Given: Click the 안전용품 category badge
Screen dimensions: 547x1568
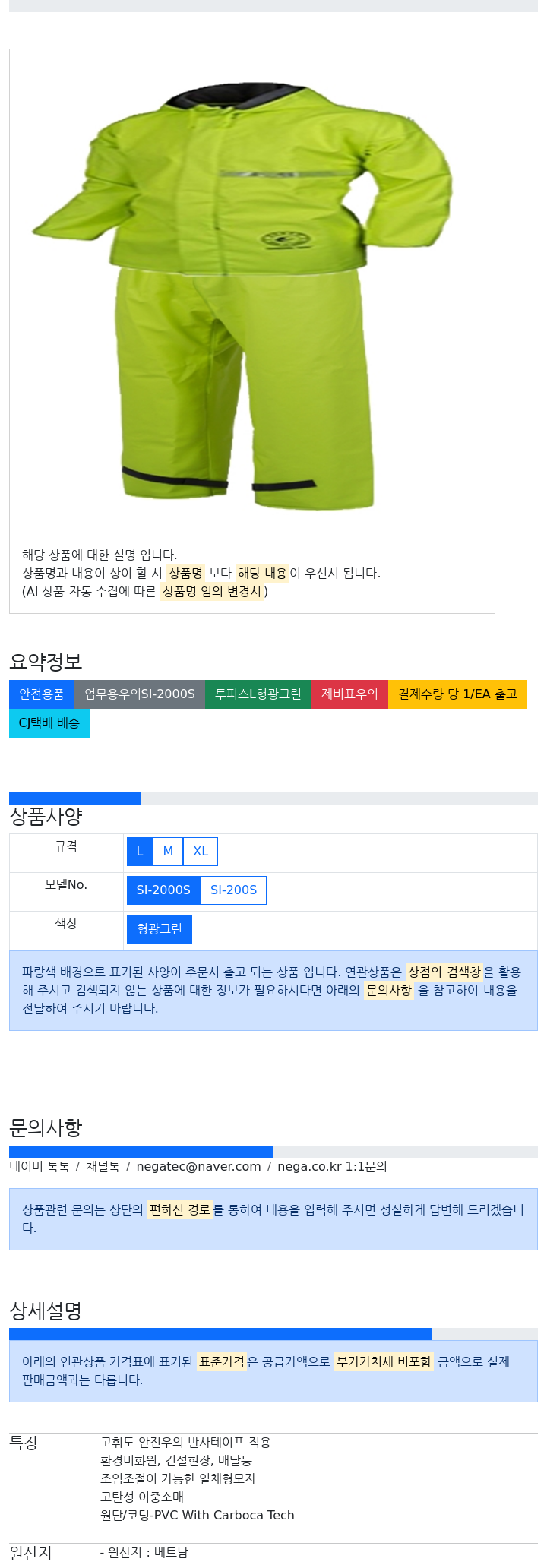Looking at the screenshot, I should coord(42,694).
